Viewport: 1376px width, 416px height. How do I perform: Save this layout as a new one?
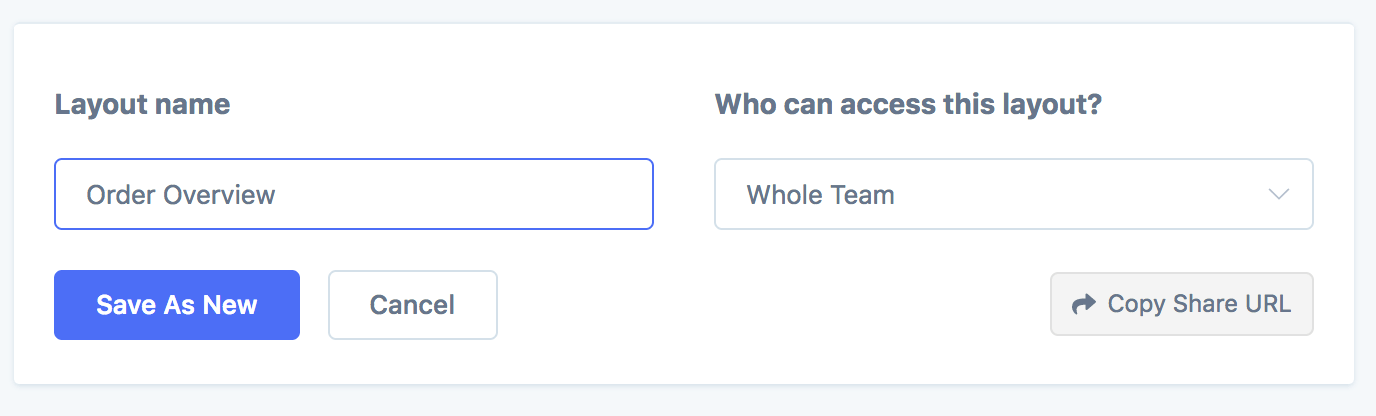click(177, 305)
